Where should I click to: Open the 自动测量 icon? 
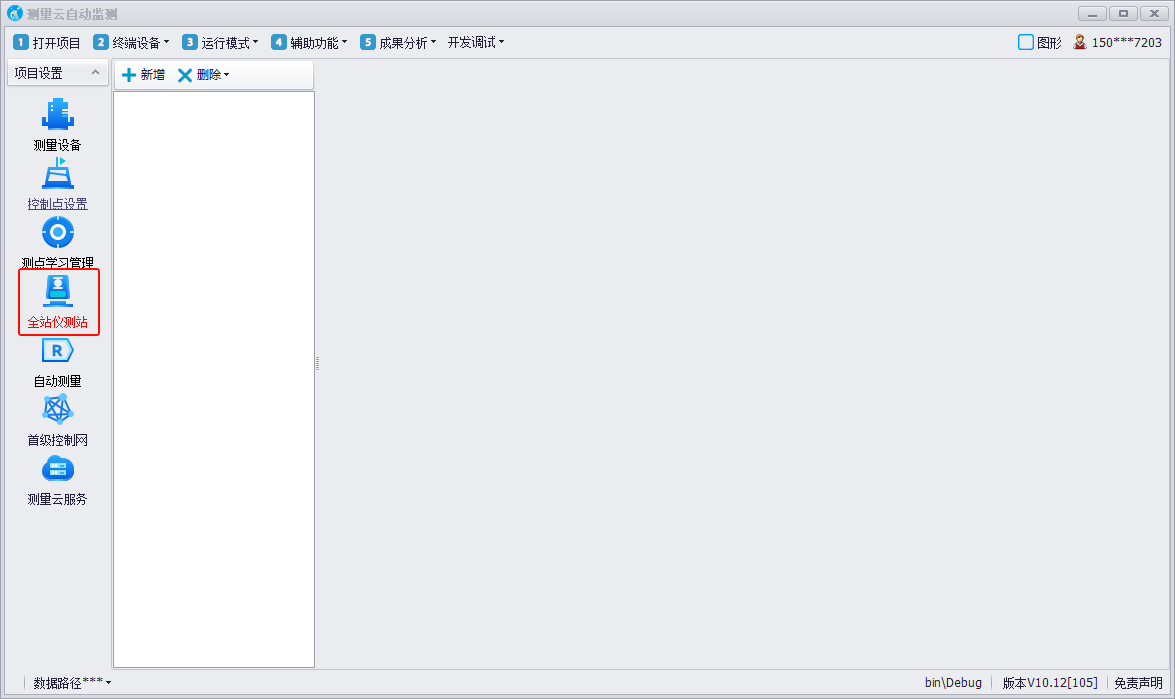click(x=57, y=351)
